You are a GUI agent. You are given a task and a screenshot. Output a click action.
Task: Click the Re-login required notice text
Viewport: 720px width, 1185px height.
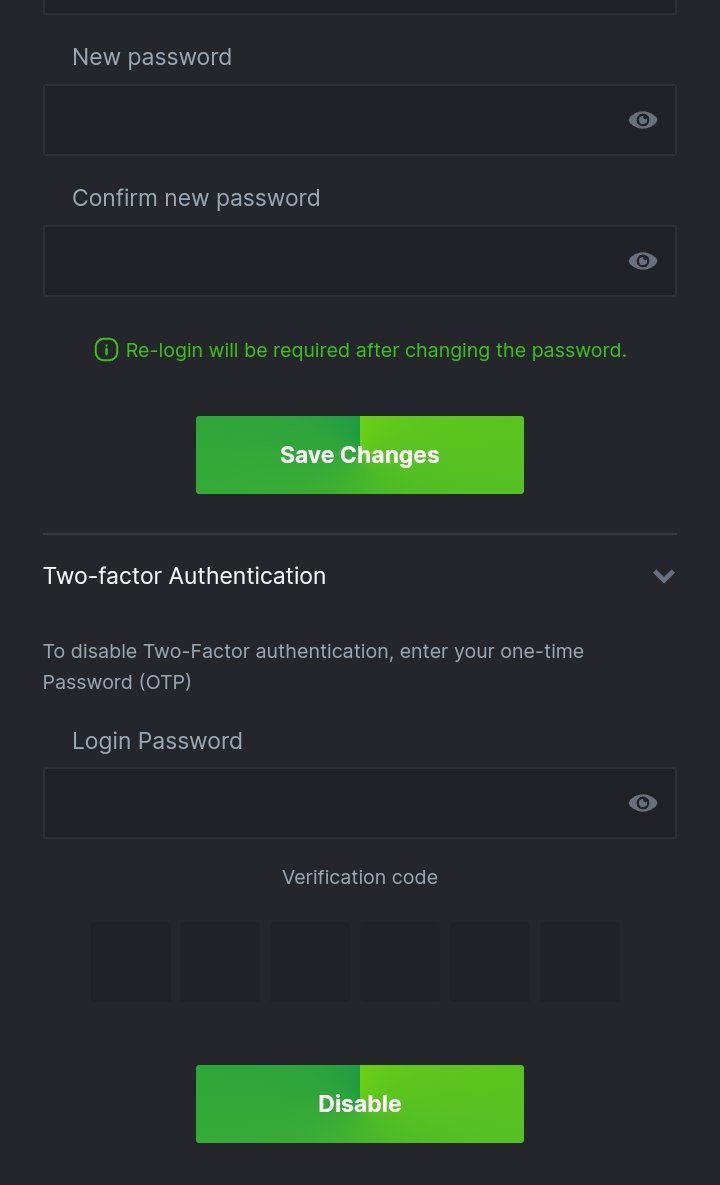[376, 350]
